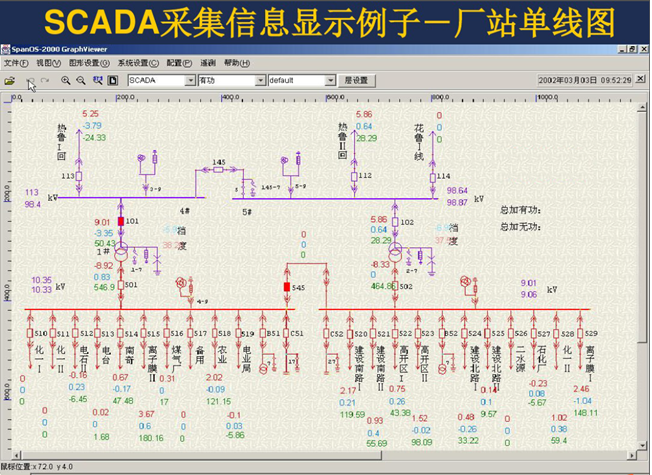Select the transformer symbol below breaker 102
The height and width of the screenshot is (475, 652).
coord(396,251)
